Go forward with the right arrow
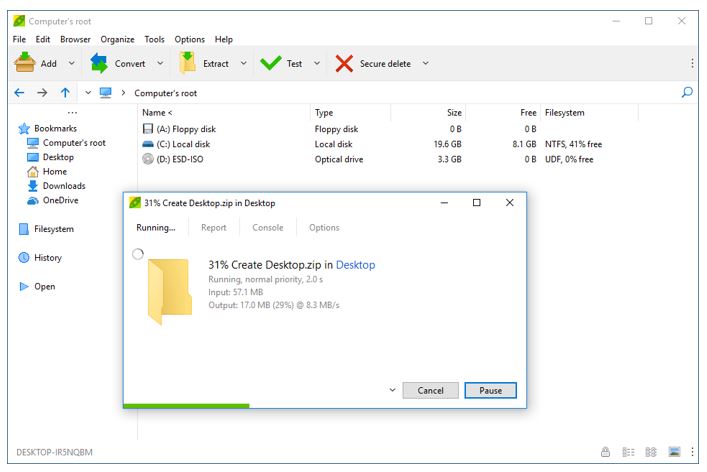The width and height of the screenshot is (707, 472). click(42, 93)
